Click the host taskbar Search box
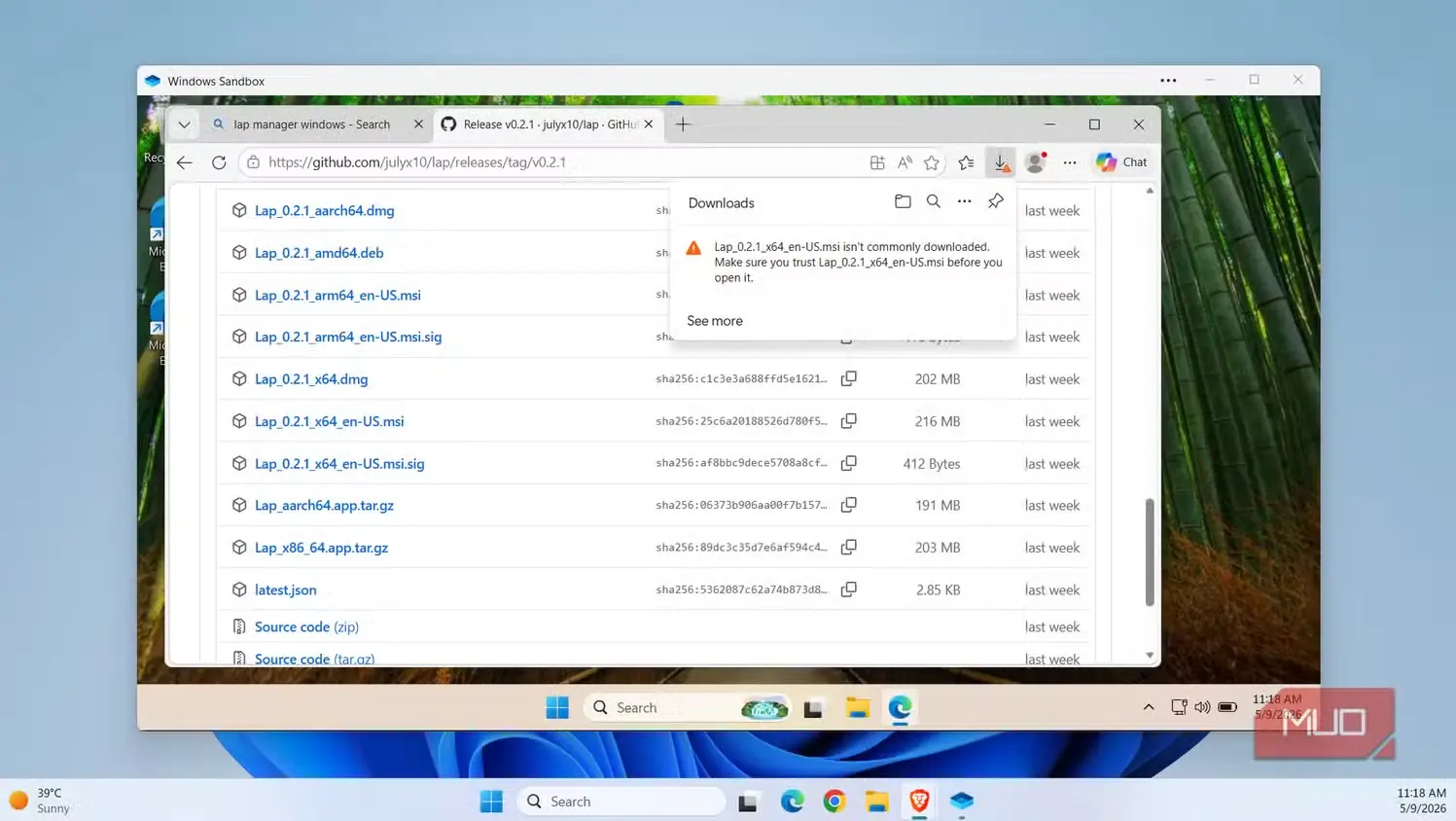1456x821 pixels. click(621, 802)
